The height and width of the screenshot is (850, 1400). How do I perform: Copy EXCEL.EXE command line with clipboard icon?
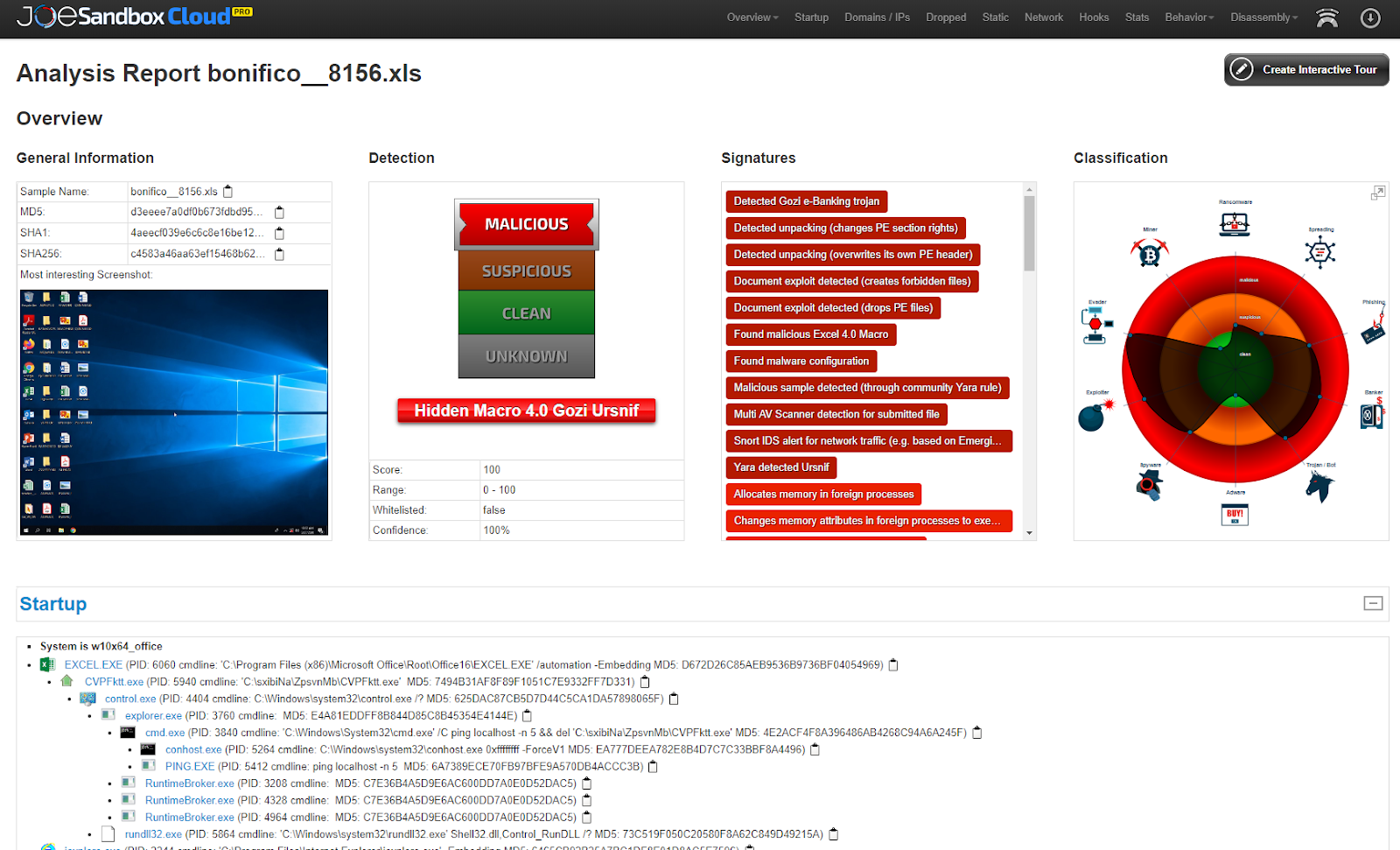(x=892, y=664)
